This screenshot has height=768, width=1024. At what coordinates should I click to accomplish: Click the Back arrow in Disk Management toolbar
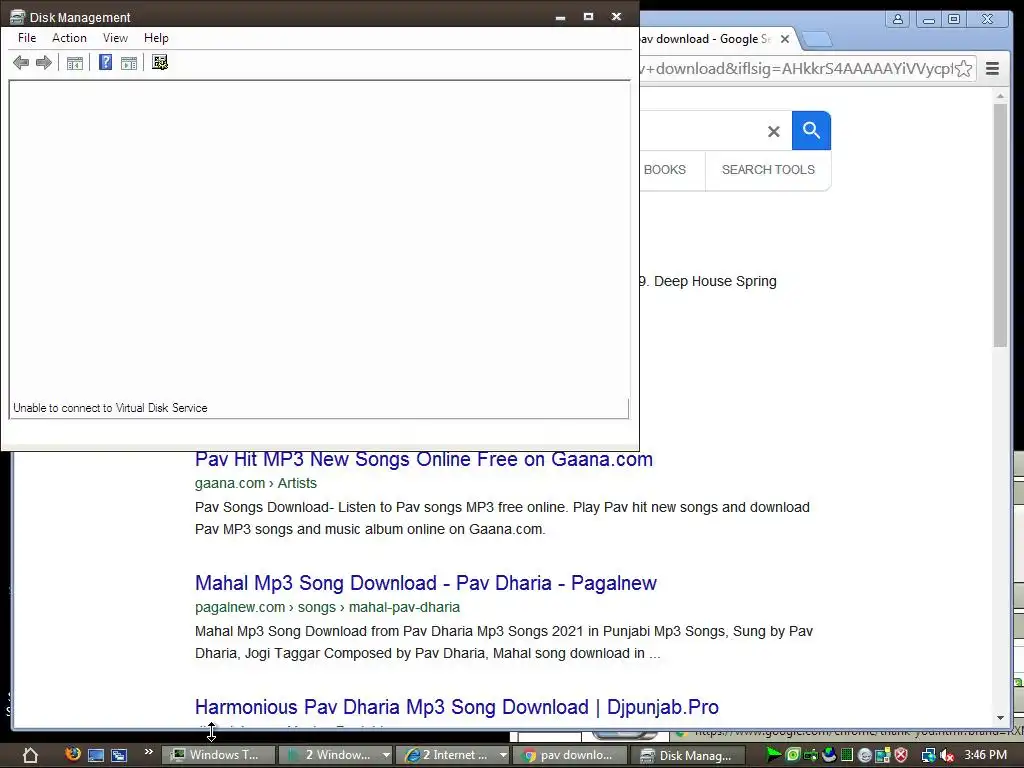coord(21,63)
